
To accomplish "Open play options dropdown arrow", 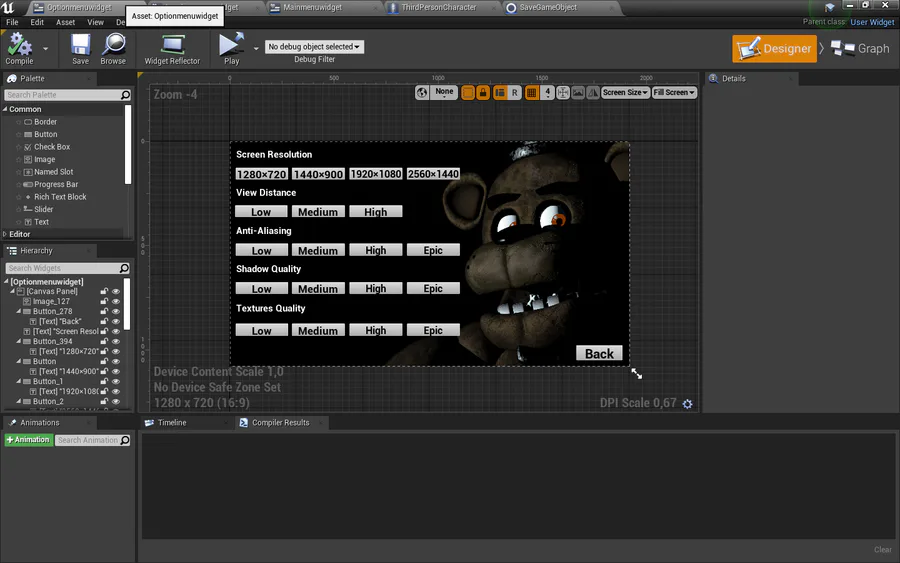I will coord(256,49).
